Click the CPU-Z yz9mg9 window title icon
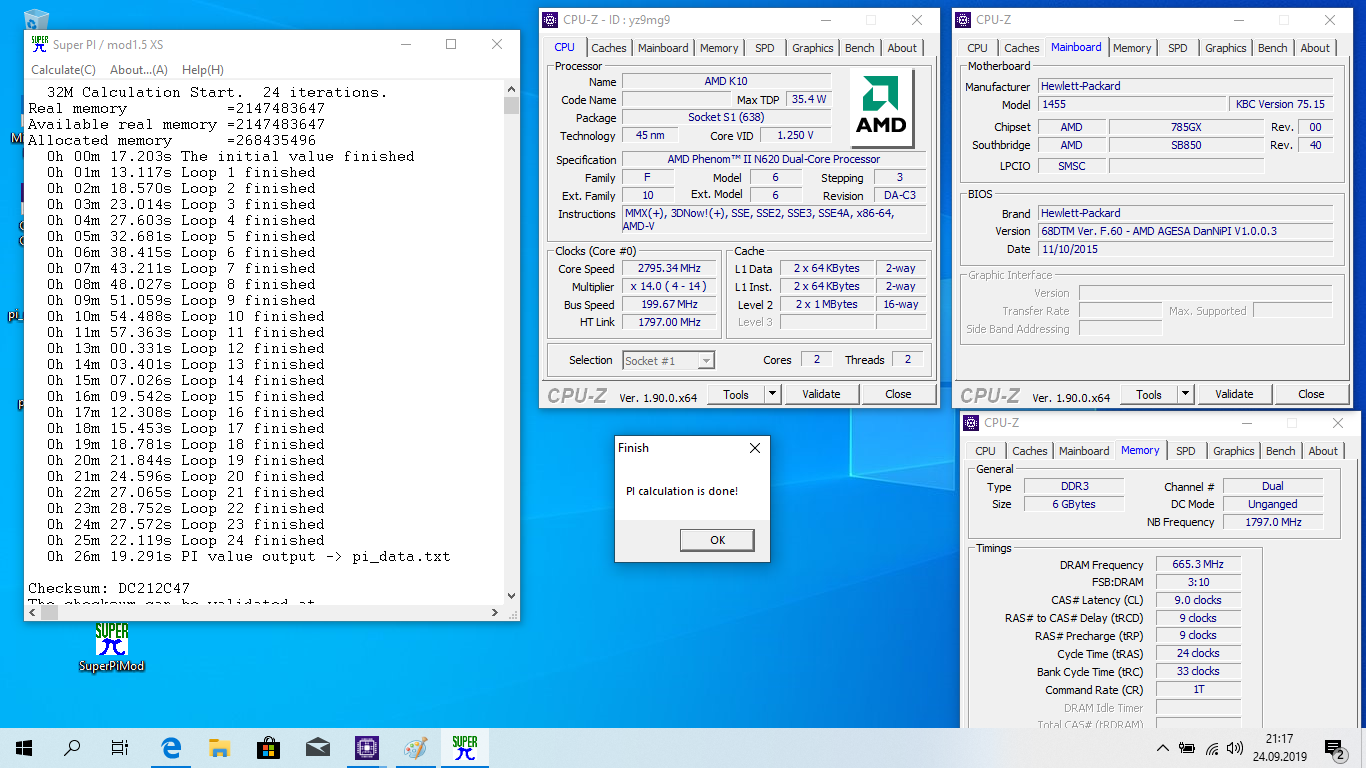The image size is (1366, 768). click(x=550, y=20)
